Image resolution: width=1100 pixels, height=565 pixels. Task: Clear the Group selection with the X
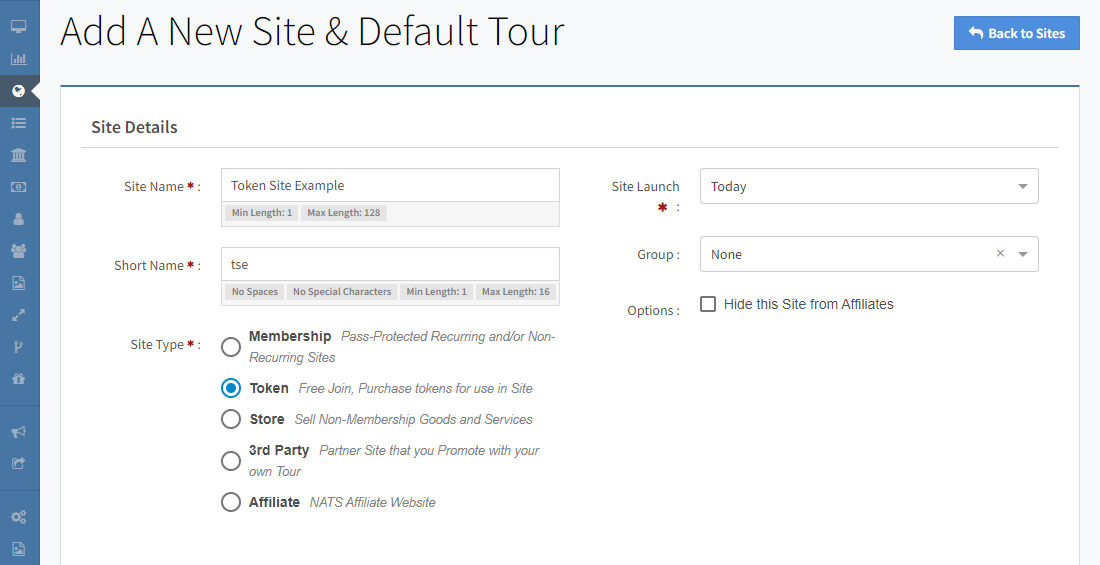tap(1000, 254)
